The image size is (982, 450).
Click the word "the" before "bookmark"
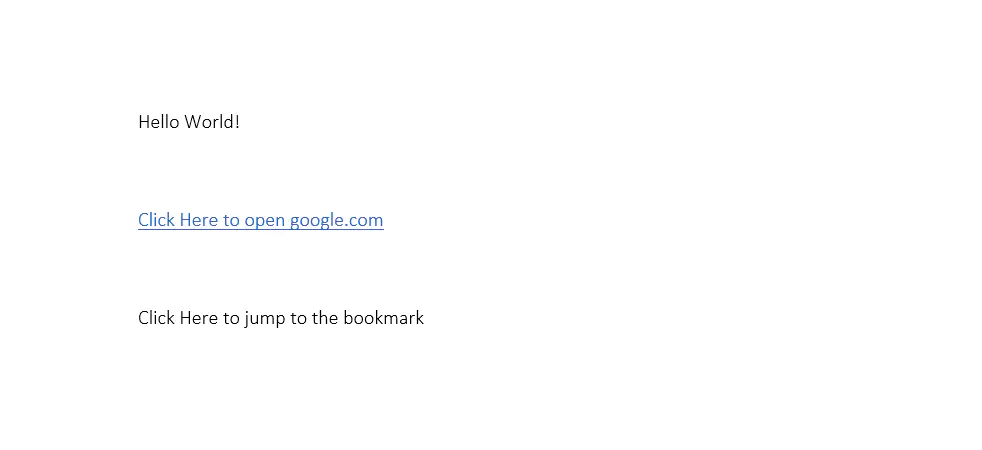coord(325,318)
